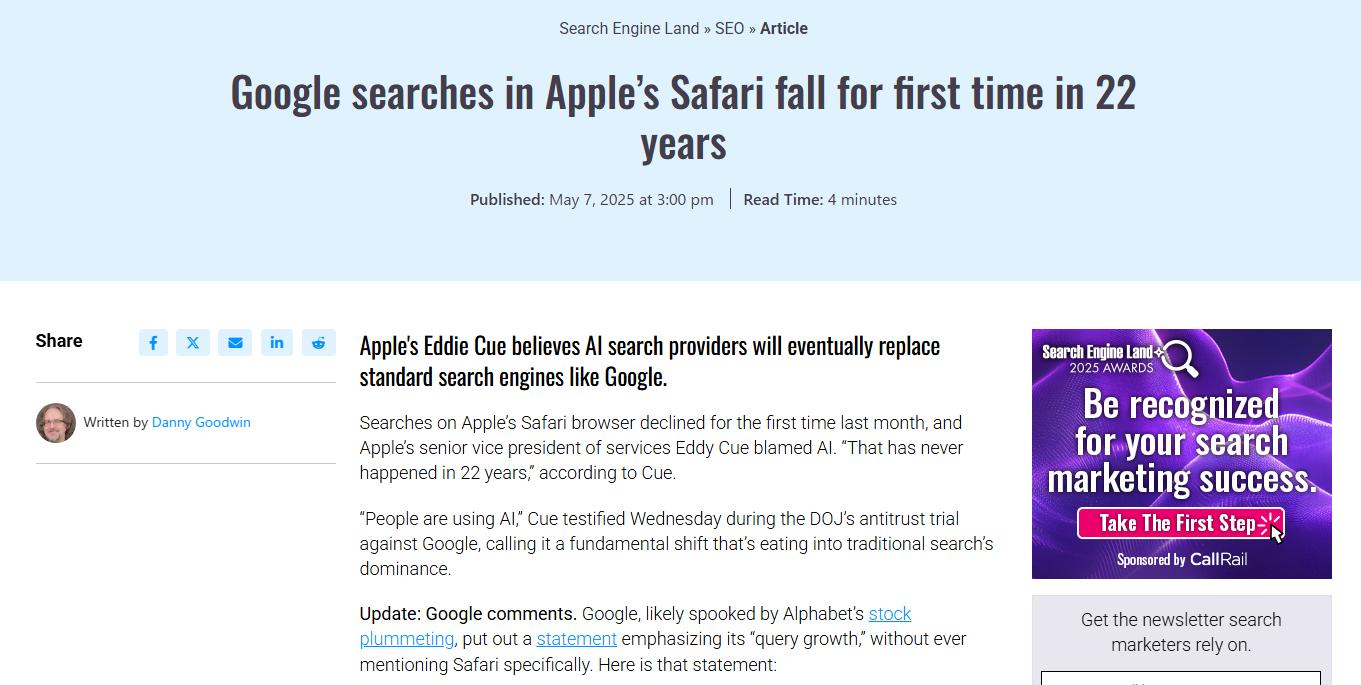Share article on X (Twitter)
The height and width of the screenshot is (685, 1361).
click(193, 343)
